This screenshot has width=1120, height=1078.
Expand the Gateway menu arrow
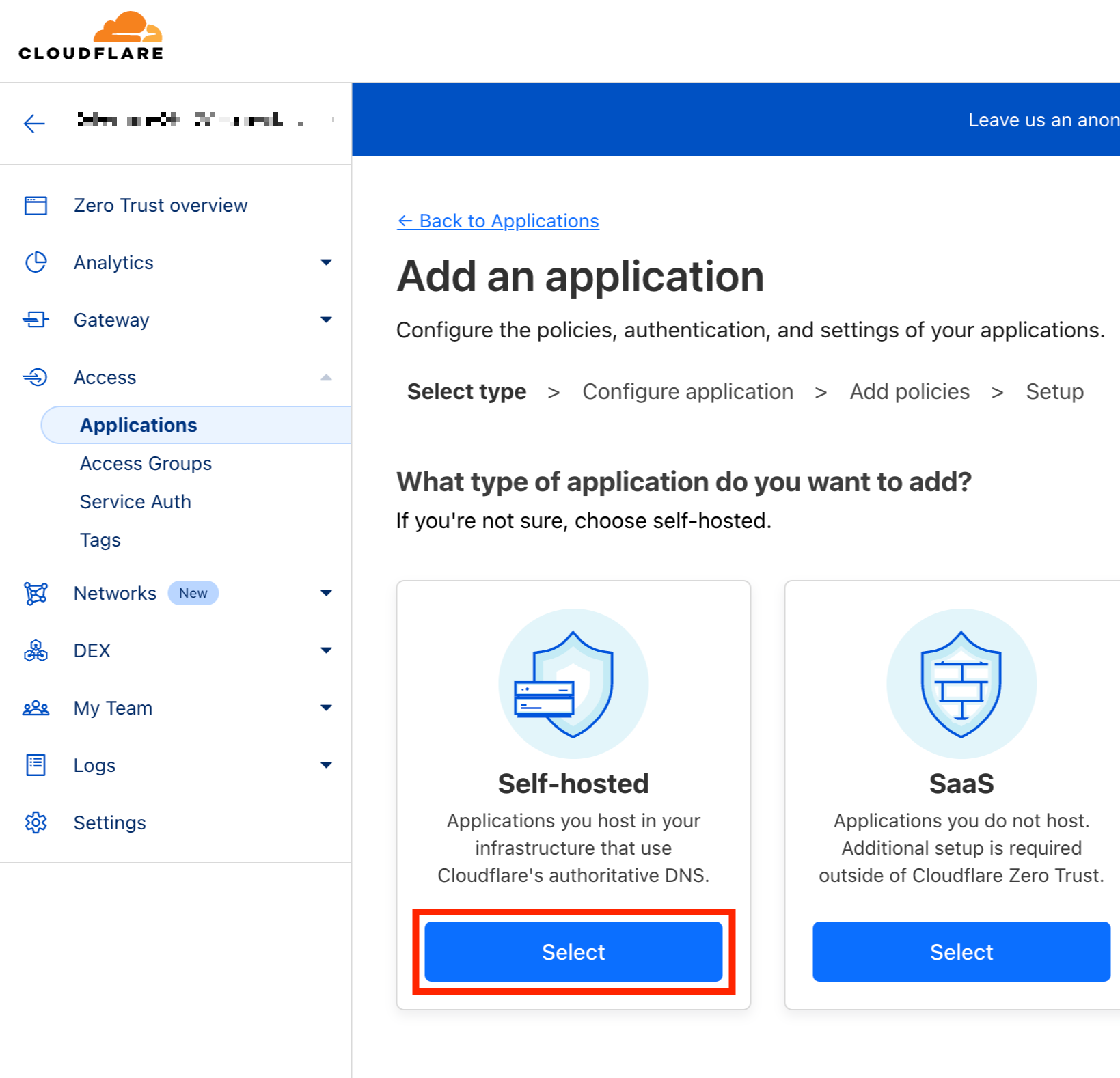[x=327, y=320]
